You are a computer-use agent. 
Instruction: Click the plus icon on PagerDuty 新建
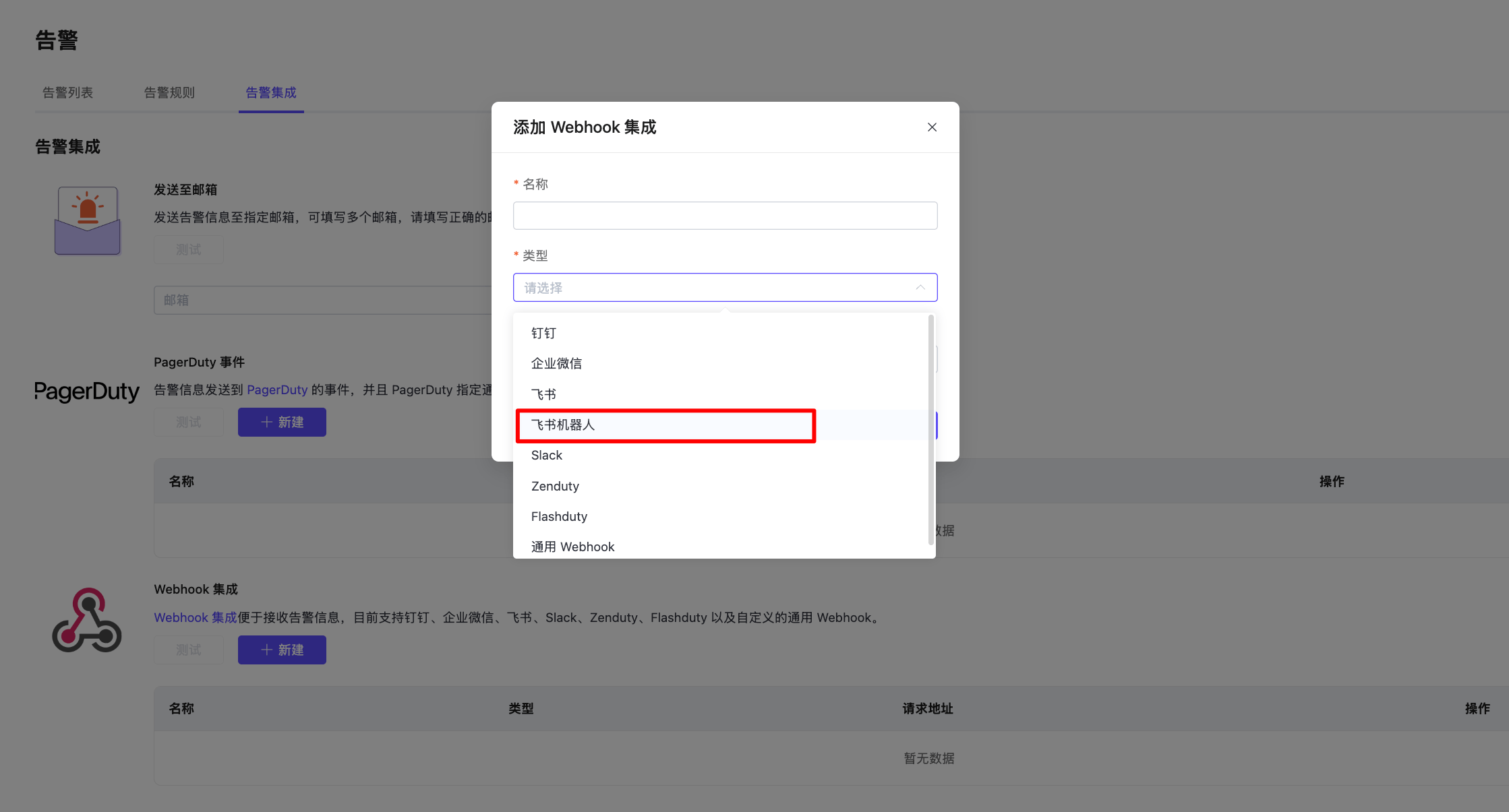[267, 422]
